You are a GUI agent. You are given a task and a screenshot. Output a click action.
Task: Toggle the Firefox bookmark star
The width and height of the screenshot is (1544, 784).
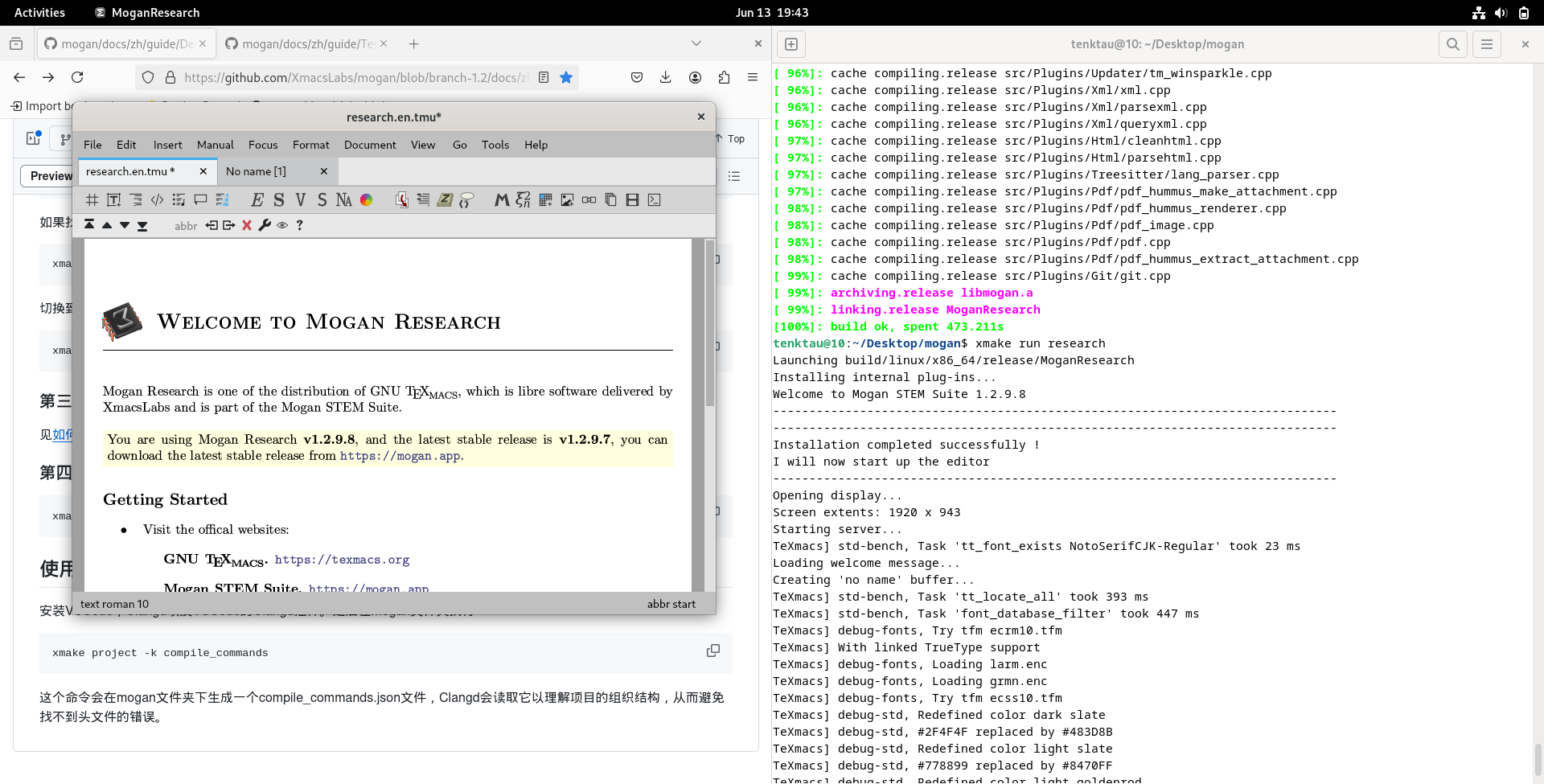point(566,77)
